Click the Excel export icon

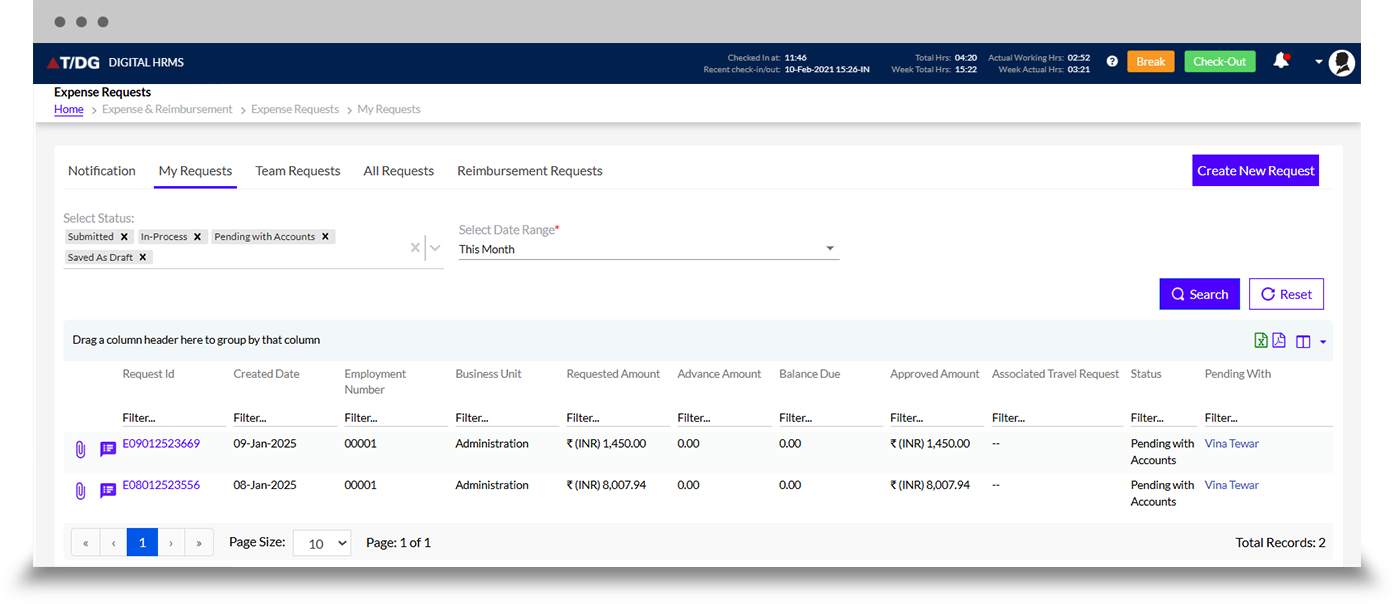point(1261,341)
